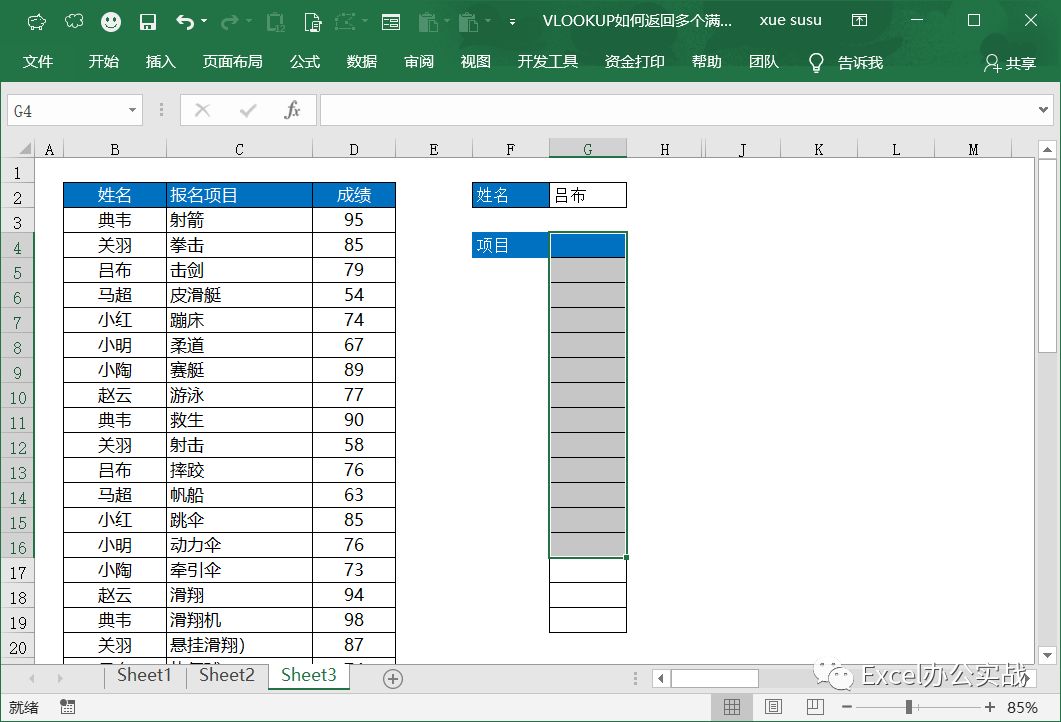
Task: Click the cancel X button in formula bar
Action: (202, 110)
